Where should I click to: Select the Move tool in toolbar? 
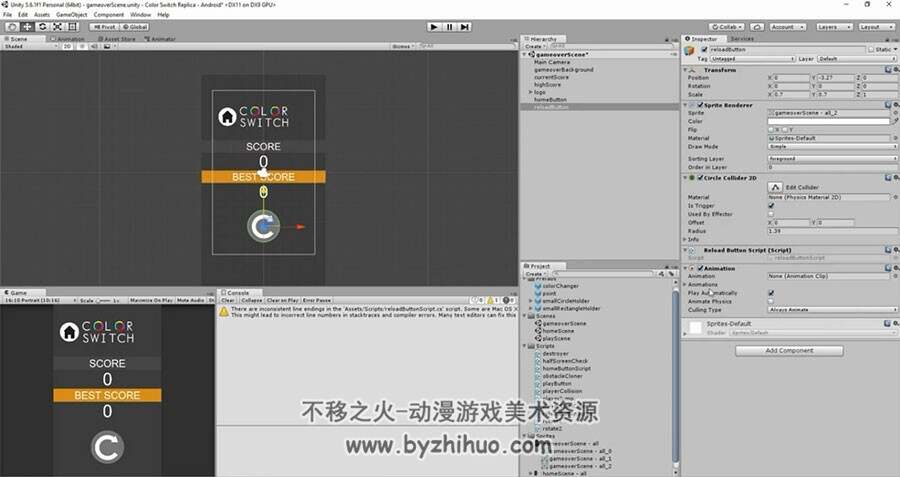pyautogui.click(x=27, y=27)
